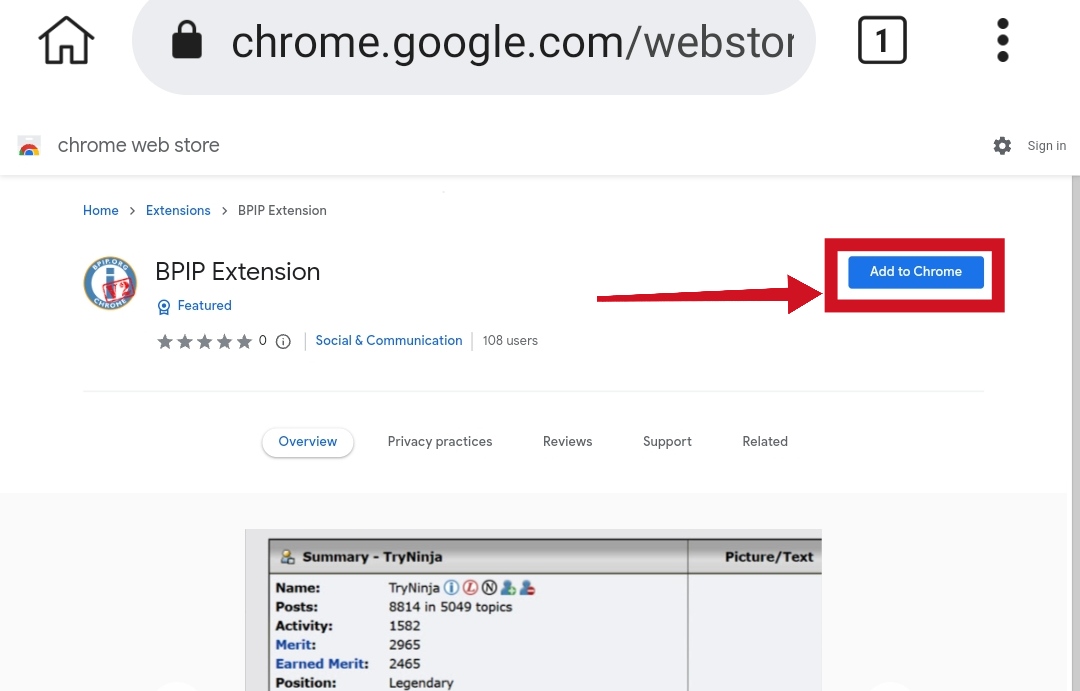Viewport: 1080px width, 691px height.
Task: Open the tab switcher showing 1 tab
Action: 882,41
